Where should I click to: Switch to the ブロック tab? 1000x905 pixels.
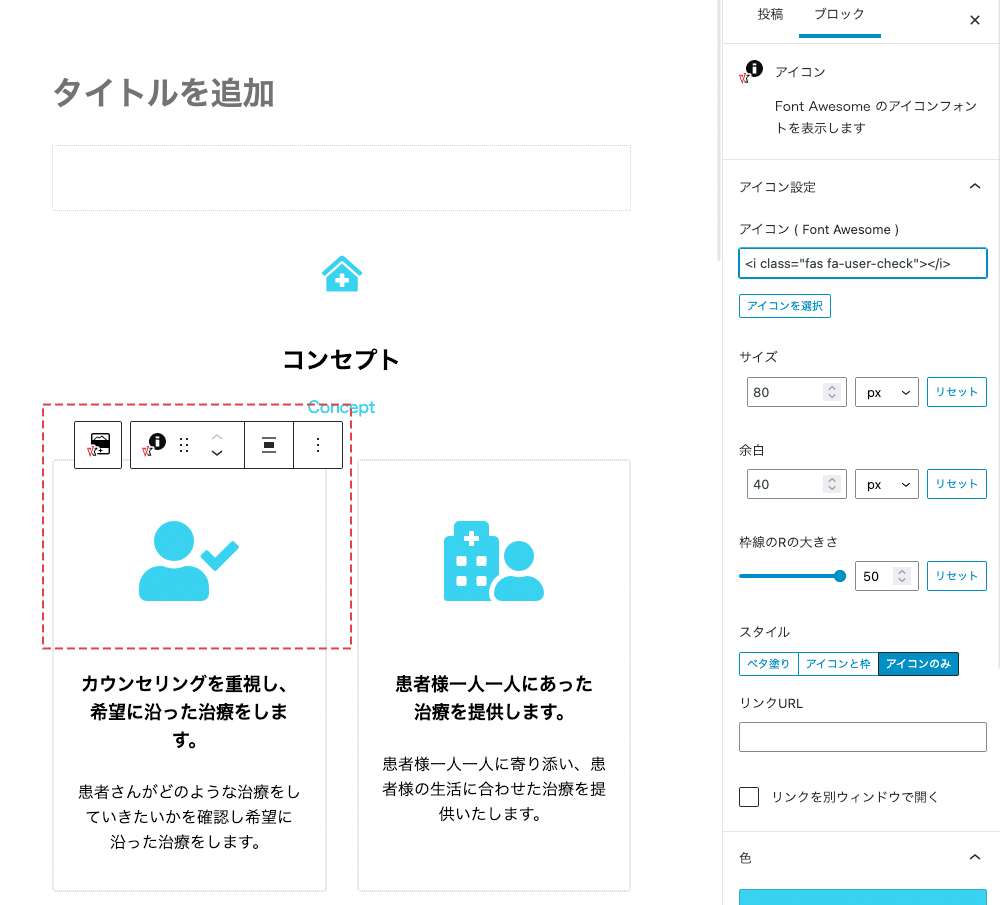839,15
